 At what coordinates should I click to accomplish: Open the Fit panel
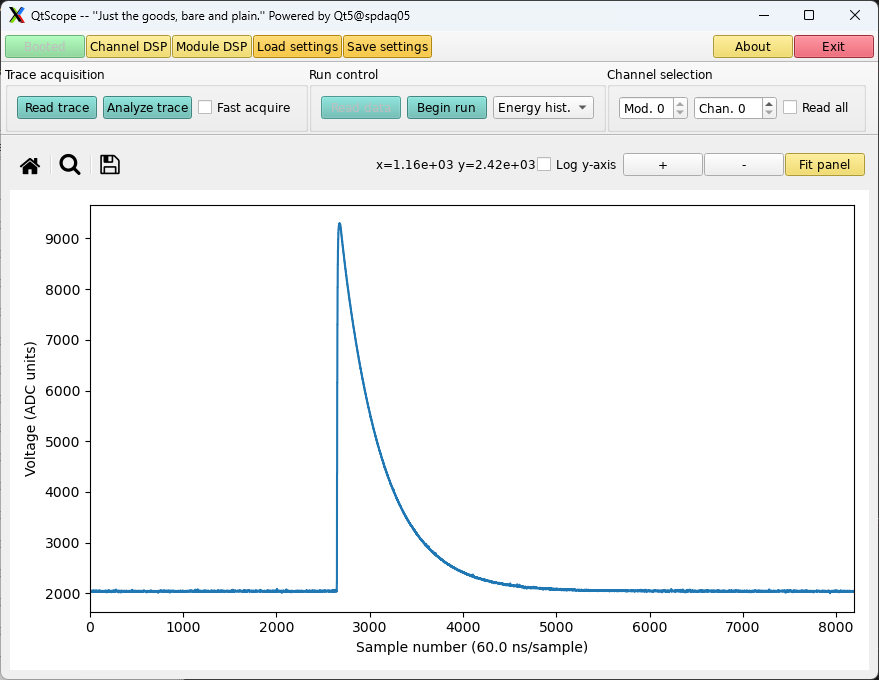(825, 165)
